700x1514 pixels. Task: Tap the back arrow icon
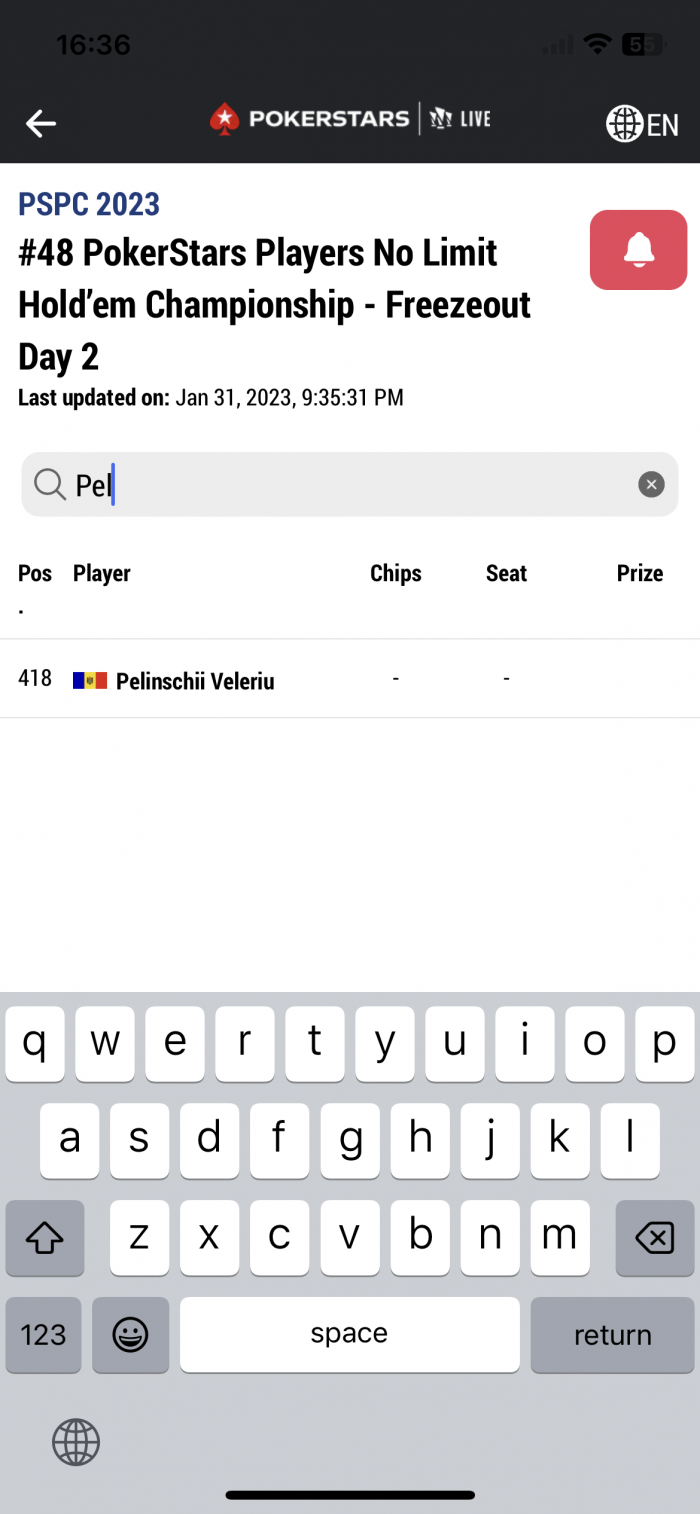pos(41,123)
